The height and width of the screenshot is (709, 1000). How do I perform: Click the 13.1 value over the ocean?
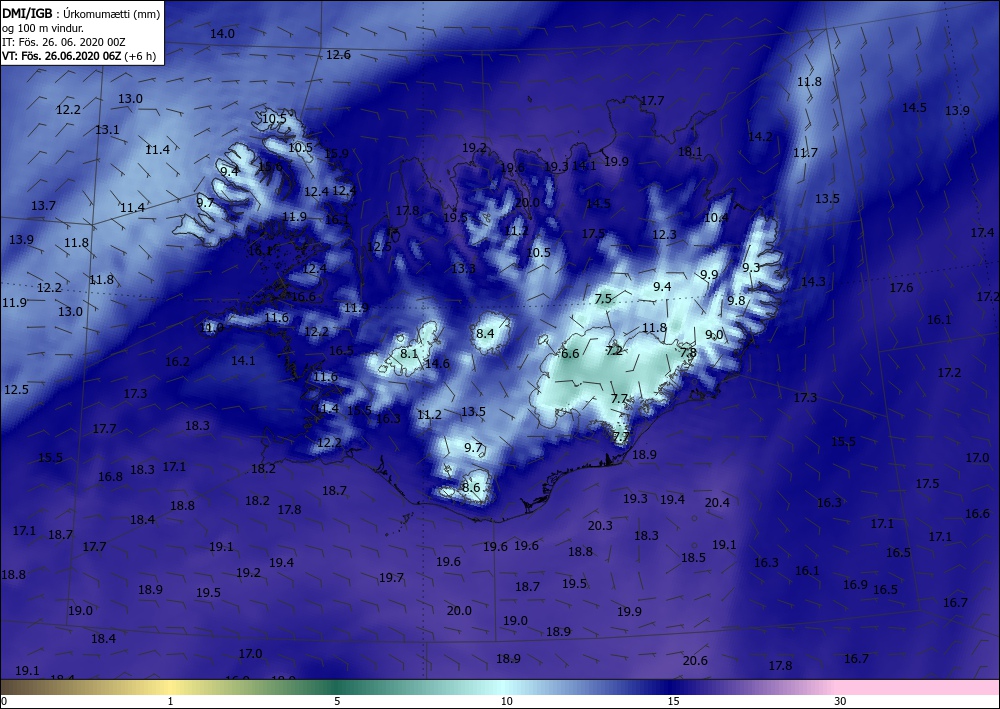click(x=107, y=129)
